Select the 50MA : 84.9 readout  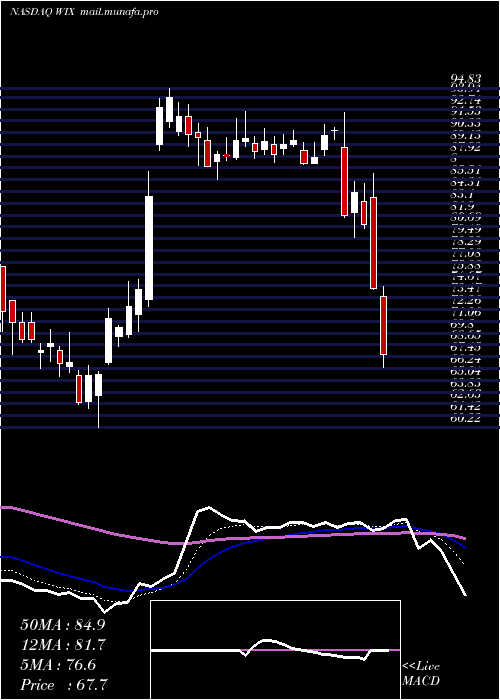tap(62, 624)
